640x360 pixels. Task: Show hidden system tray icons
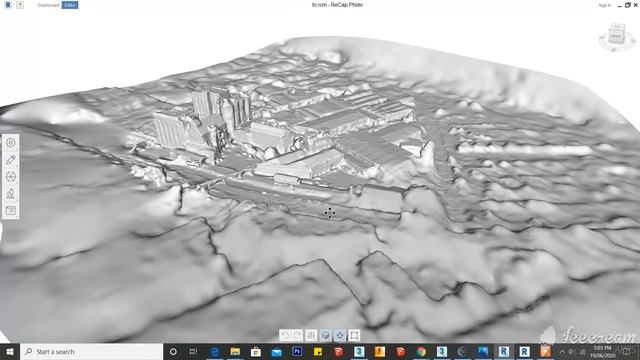click(x=562, y=351)
